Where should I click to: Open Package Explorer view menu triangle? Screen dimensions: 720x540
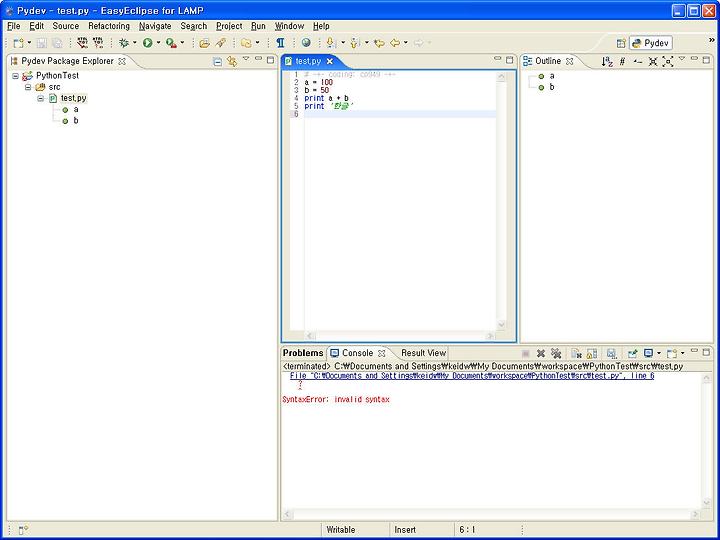[x=246, y=58]
